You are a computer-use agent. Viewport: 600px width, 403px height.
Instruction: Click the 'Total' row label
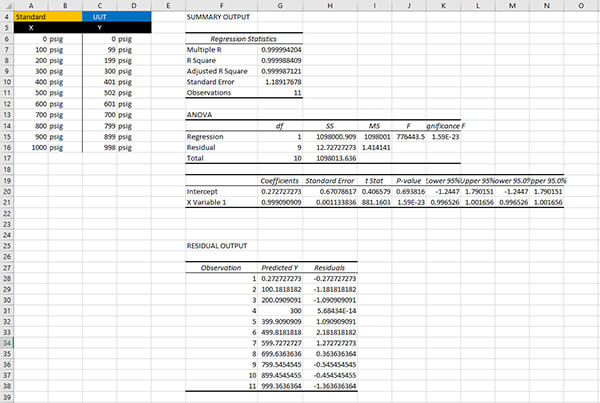(195, 158)
